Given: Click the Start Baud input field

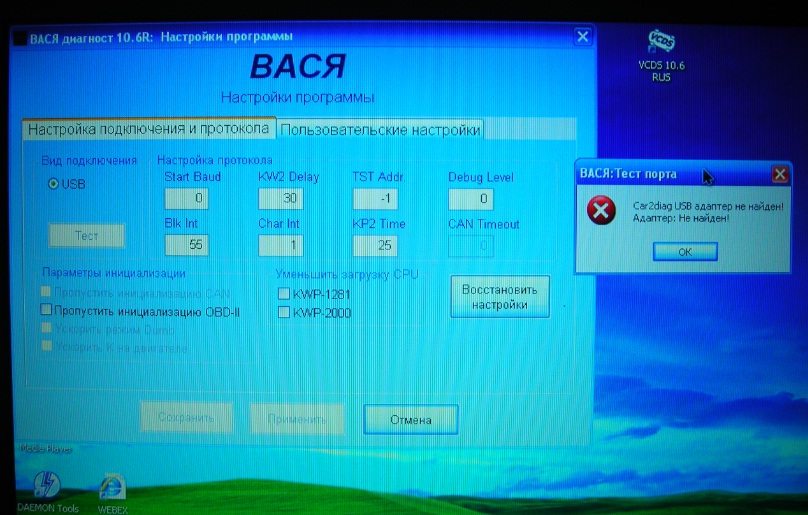Looking at the screenshot, I should coord(187,198).
